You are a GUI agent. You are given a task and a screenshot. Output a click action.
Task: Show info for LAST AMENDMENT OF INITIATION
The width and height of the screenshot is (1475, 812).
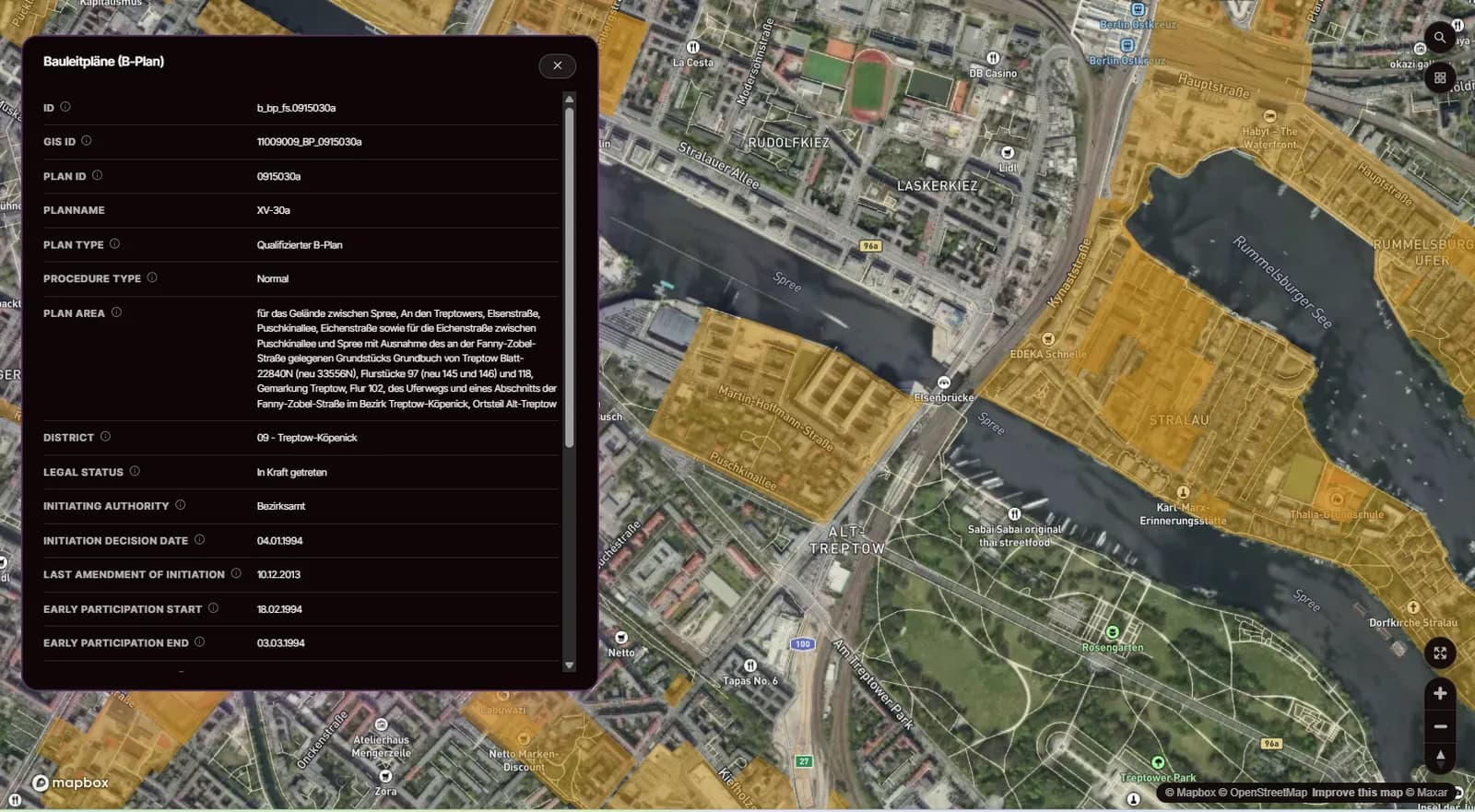coord(236,573)
